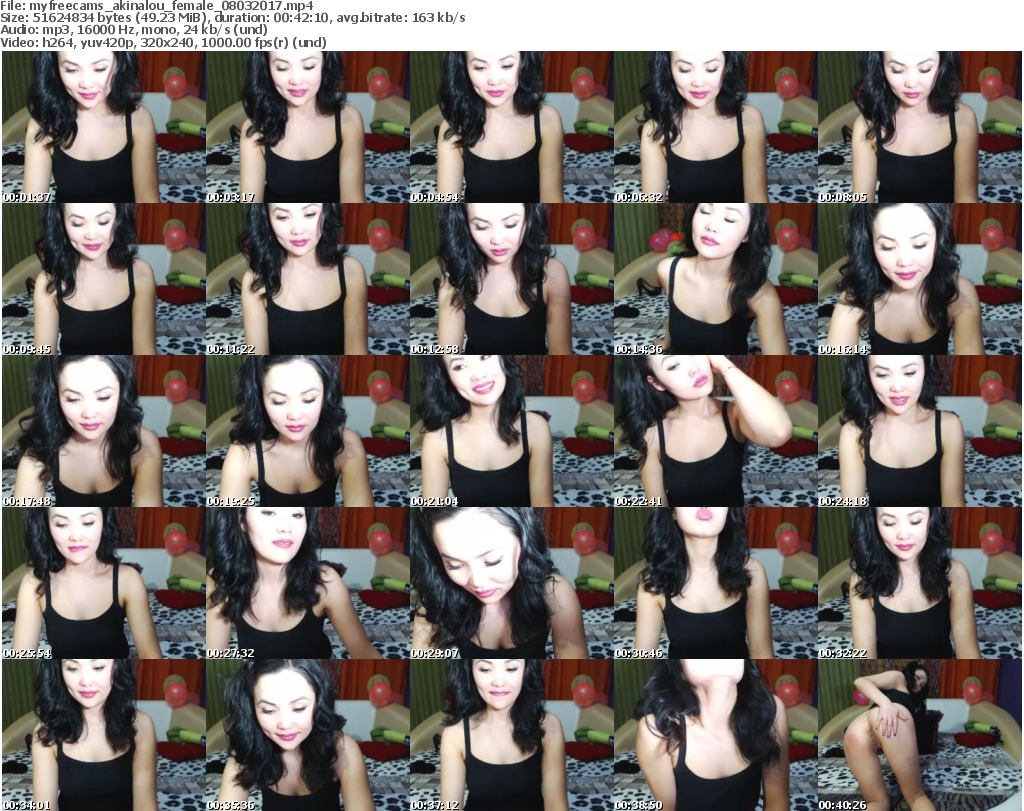Click the frame timestamped 00:32:22
Image resolution: width=1024 pixels, height=811 pixels.
pyautogui.click(x=920, y=583)
